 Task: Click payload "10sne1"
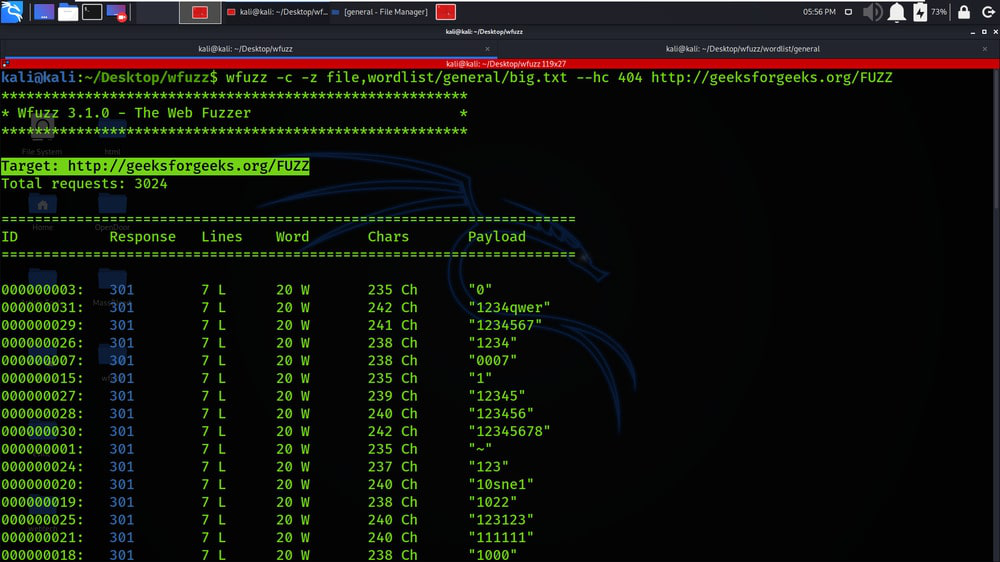click(x=501, y=485)
